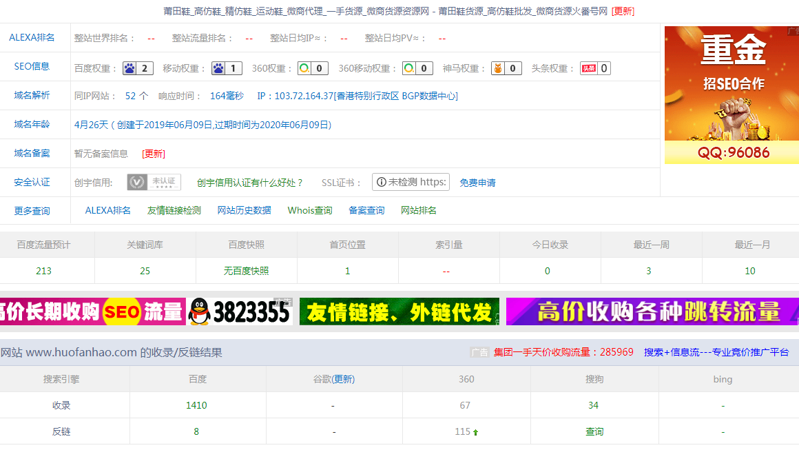Open 友情链接检测 under 更多查询
Viewport: 799px width, 450px height.
[x=174, y=210]
